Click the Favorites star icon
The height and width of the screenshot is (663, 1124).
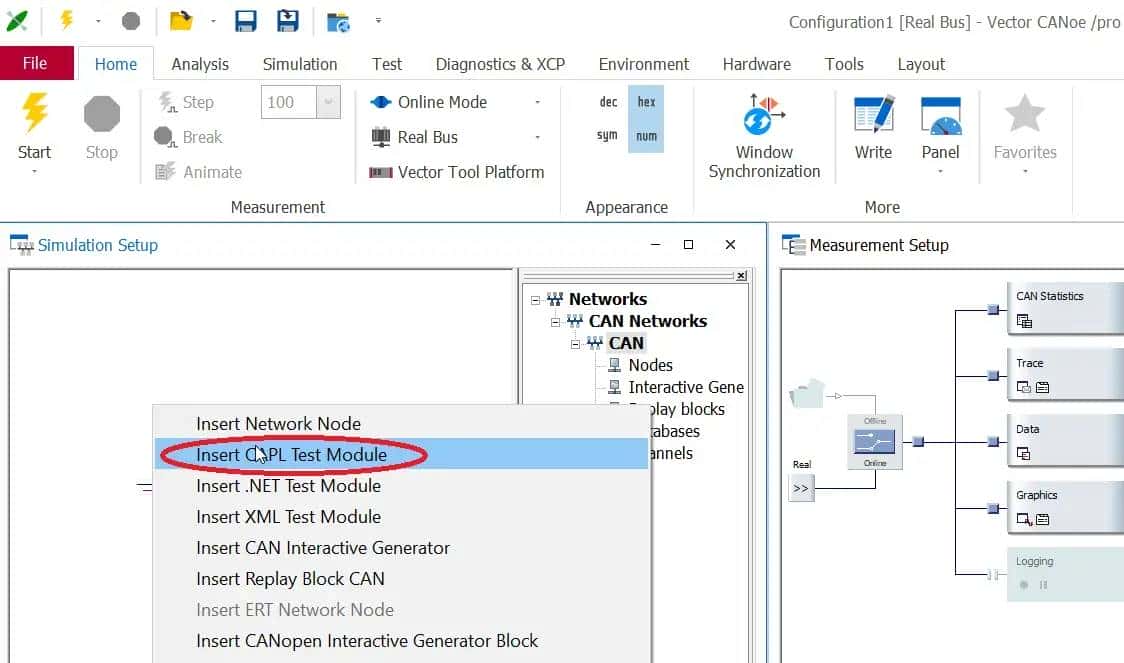click(x=1024, y=128)
